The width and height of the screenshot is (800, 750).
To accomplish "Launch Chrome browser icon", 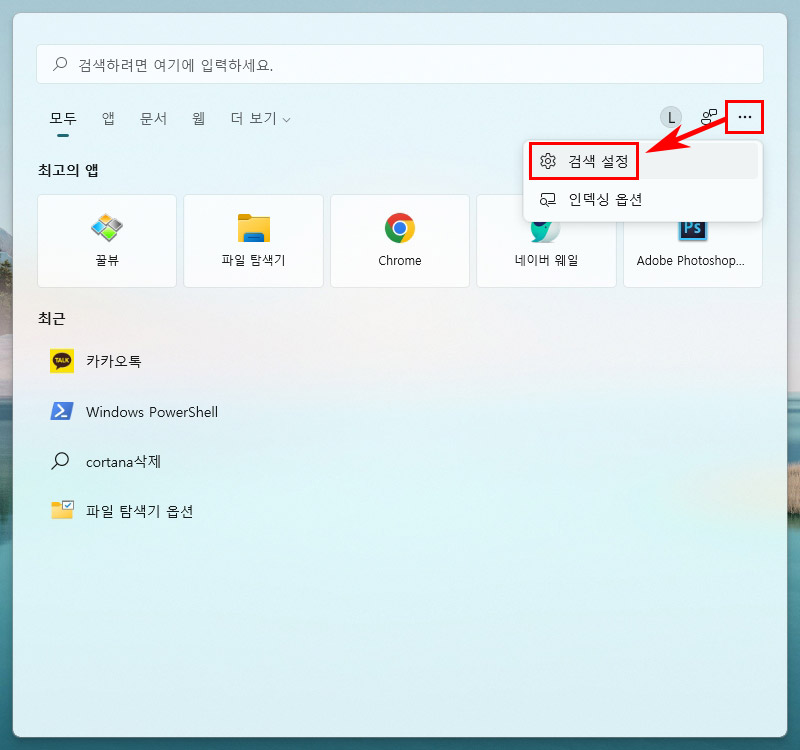I will tap(399, 241).
